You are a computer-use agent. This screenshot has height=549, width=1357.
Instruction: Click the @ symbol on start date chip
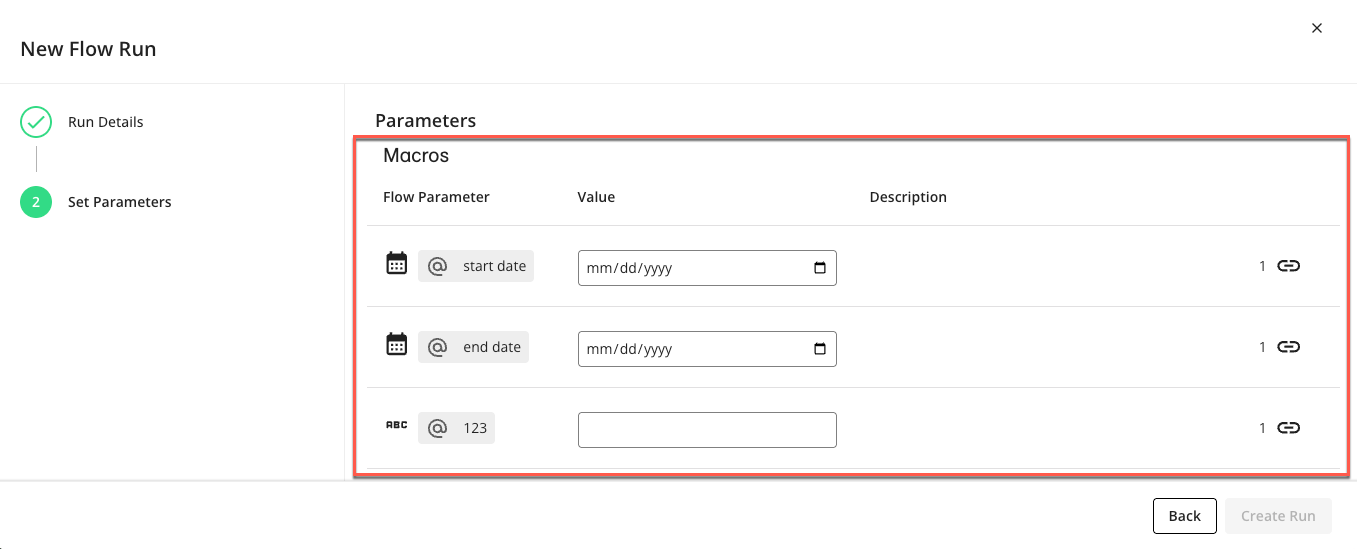pos(437,267)
